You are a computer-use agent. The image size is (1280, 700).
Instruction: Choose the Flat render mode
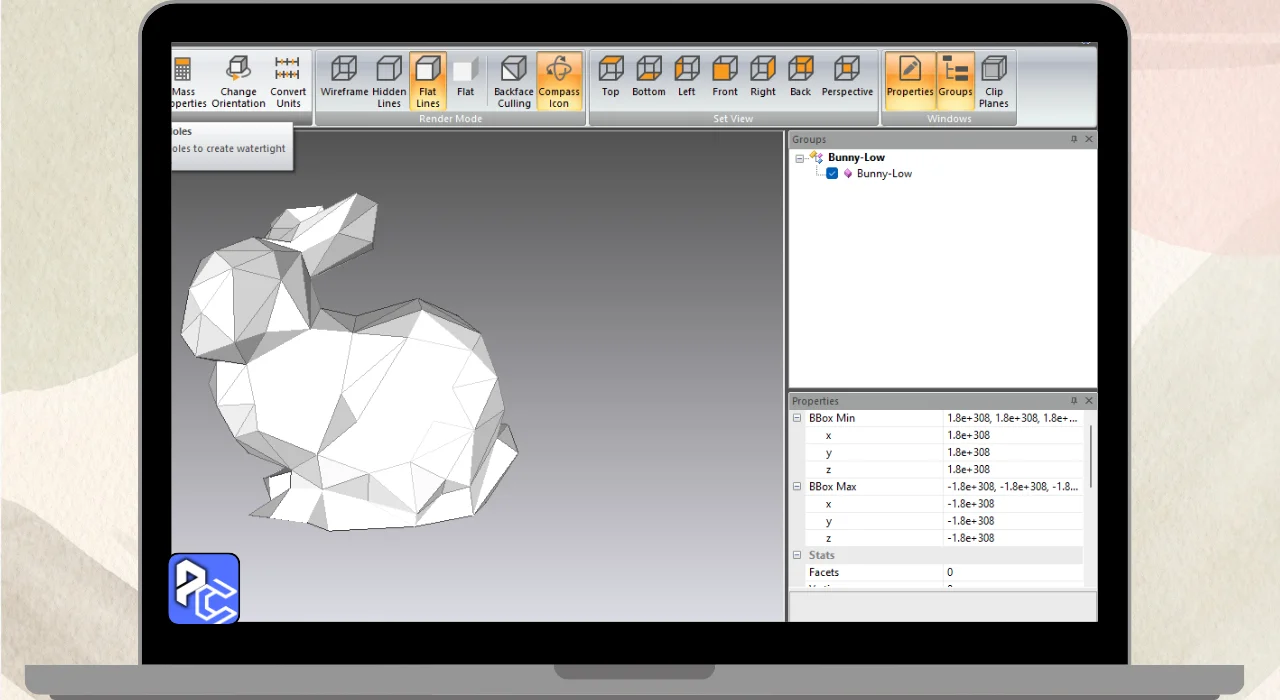coord(465,79)
